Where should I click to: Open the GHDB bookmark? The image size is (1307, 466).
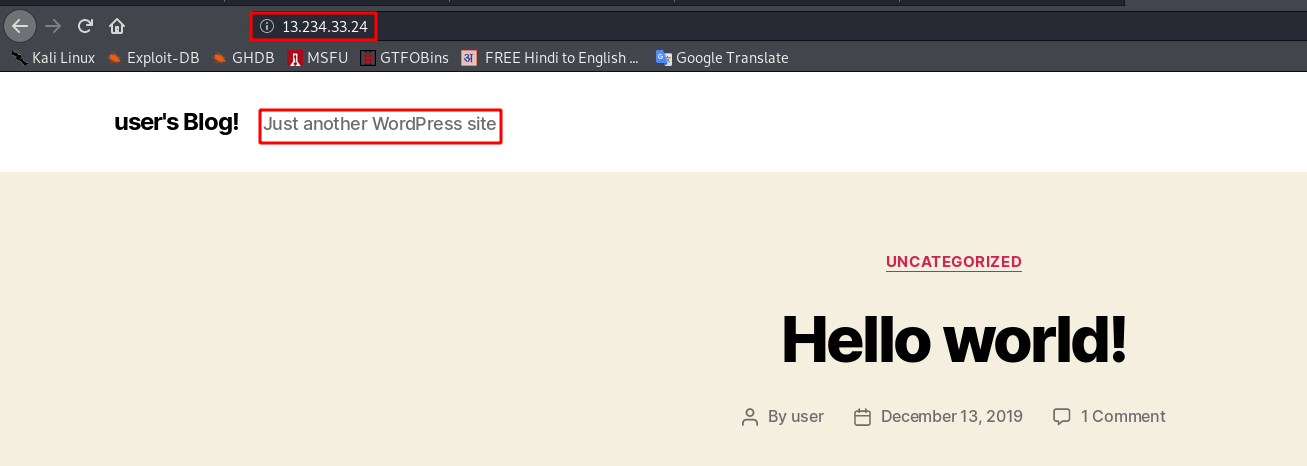[x=243, y=58]
